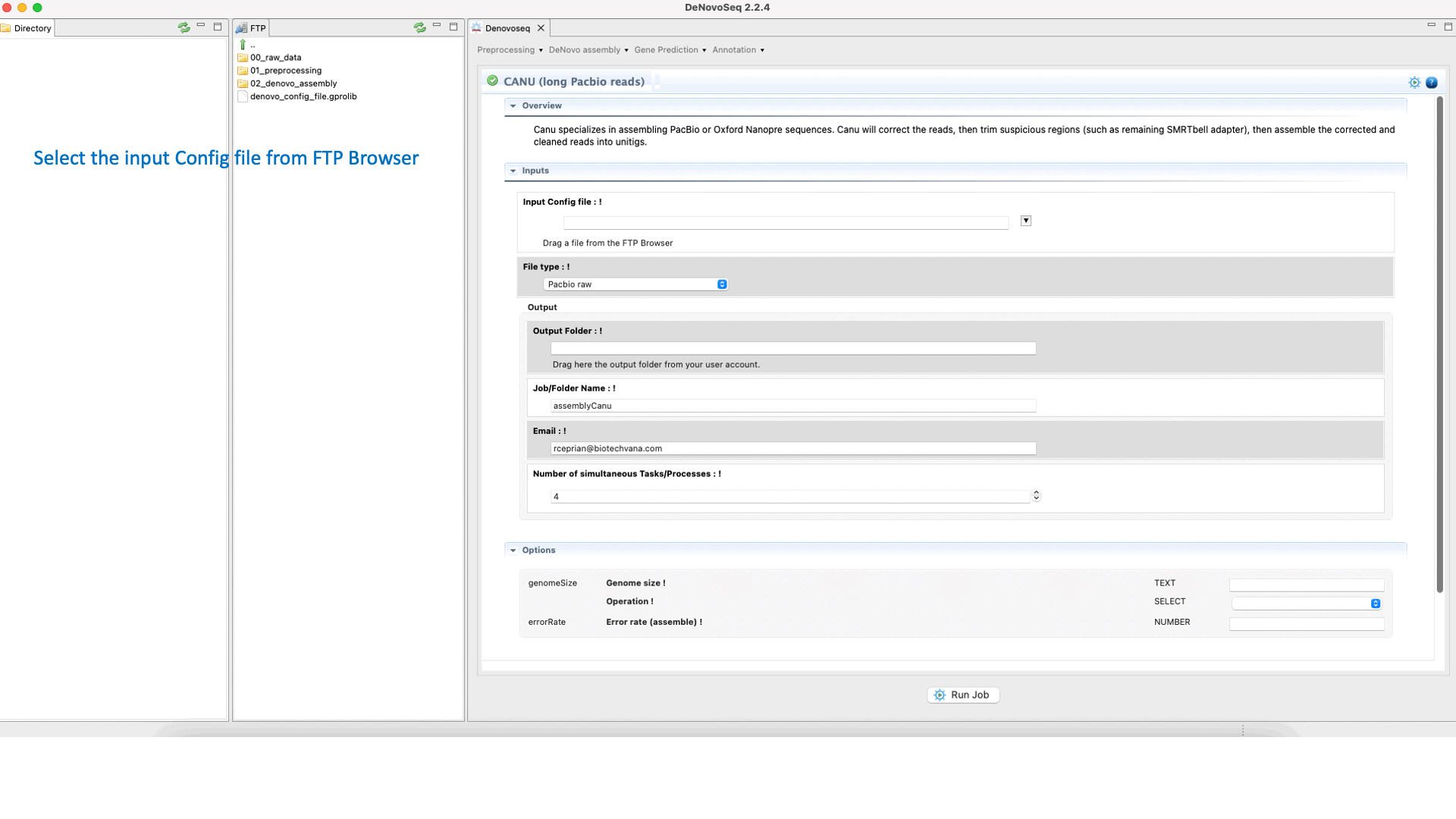Open the Input Config file dropdown arrow
This screenshot has height=819, width=1456.
click(x=1025, y=221)
